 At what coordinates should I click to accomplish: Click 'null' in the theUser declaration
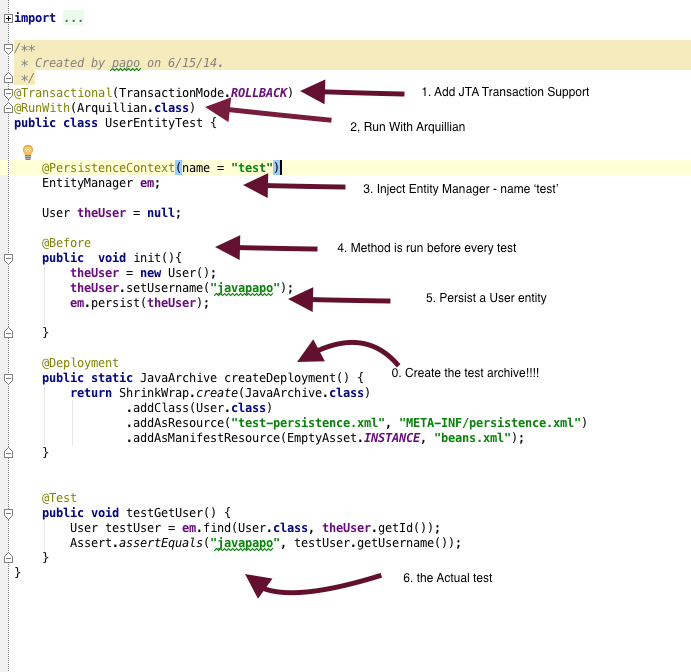tap(161, 213)
